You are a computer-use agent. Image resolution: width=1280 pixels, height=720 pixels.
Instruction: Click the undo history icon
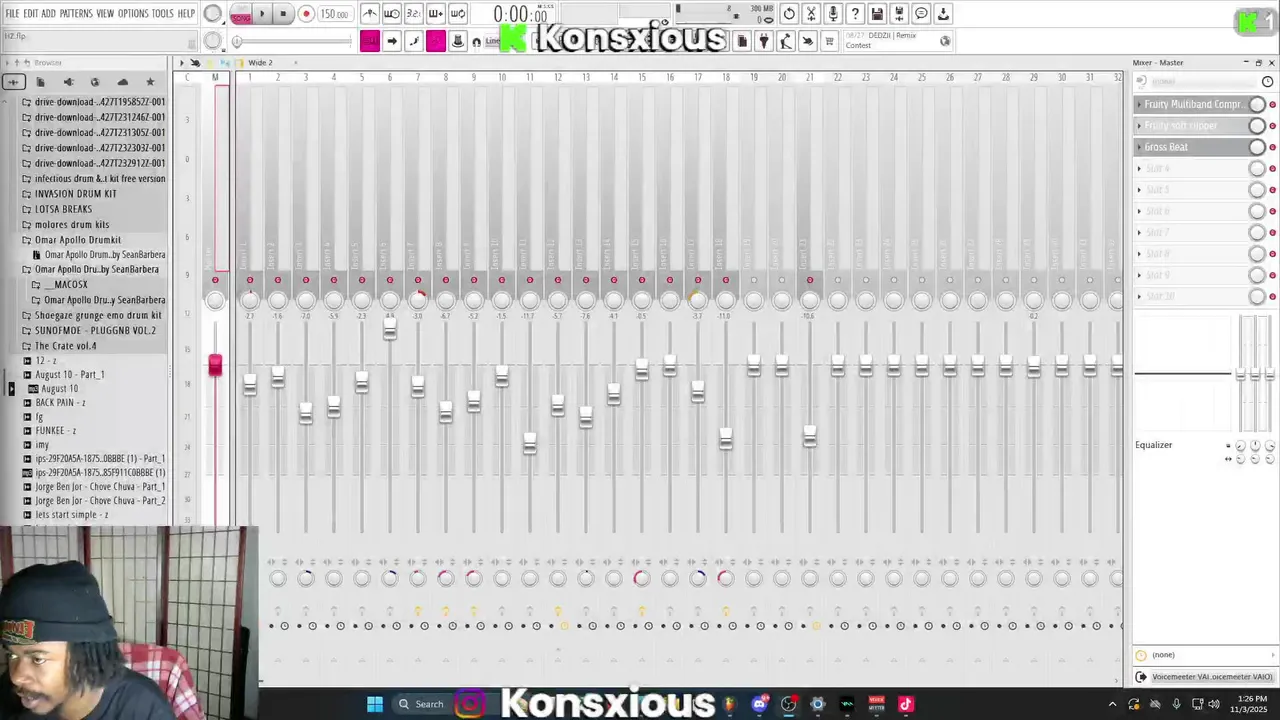(789, 14)
